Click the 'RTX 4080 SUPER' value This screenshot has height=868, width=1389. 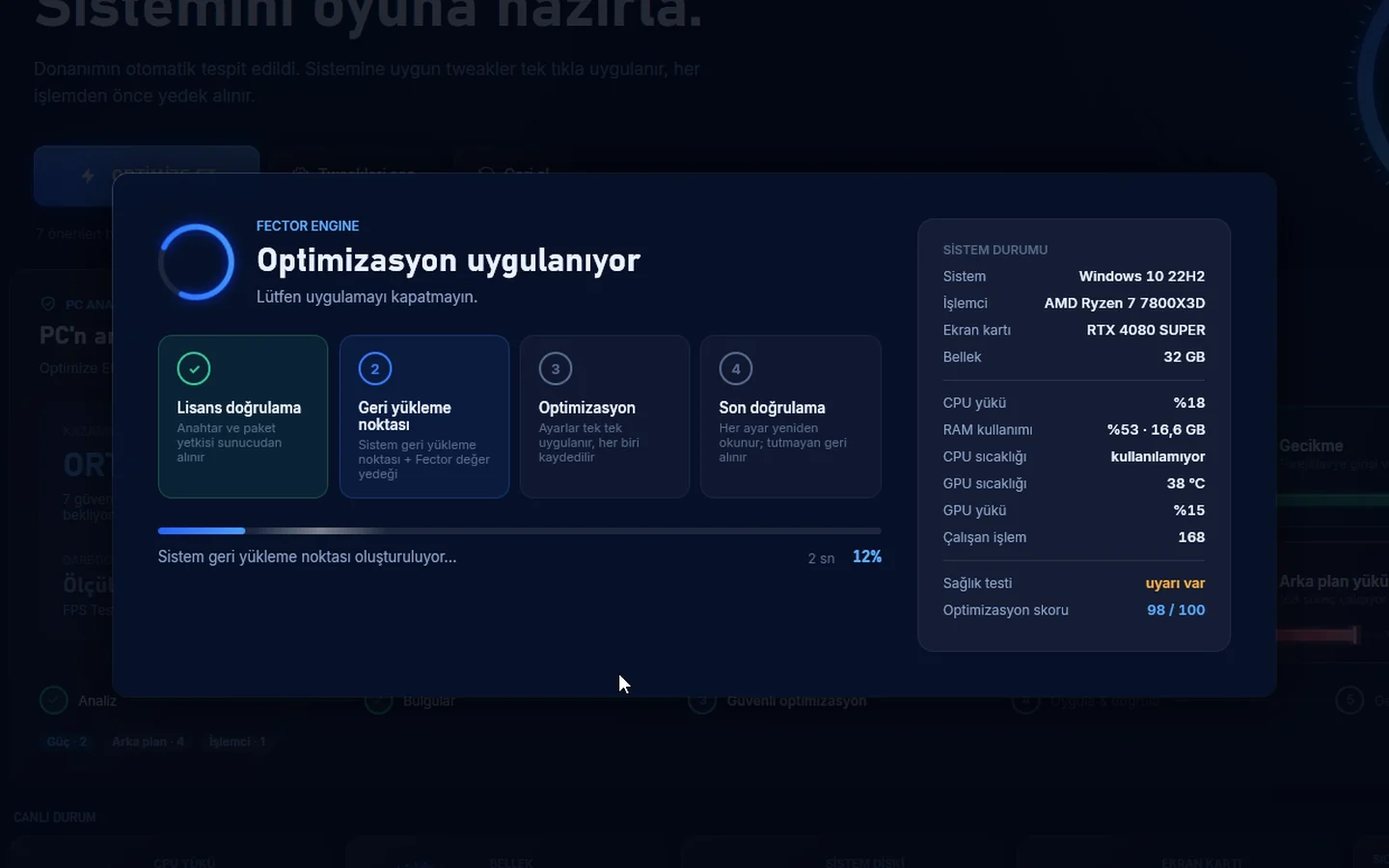(x=1146, y=330)
